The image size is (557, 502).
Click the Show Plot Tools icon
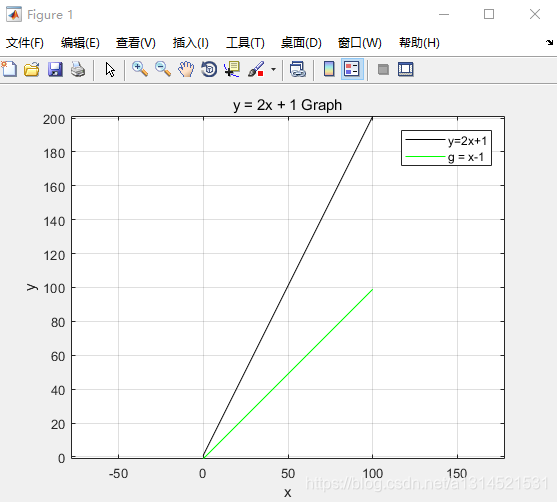coord(406,69)
